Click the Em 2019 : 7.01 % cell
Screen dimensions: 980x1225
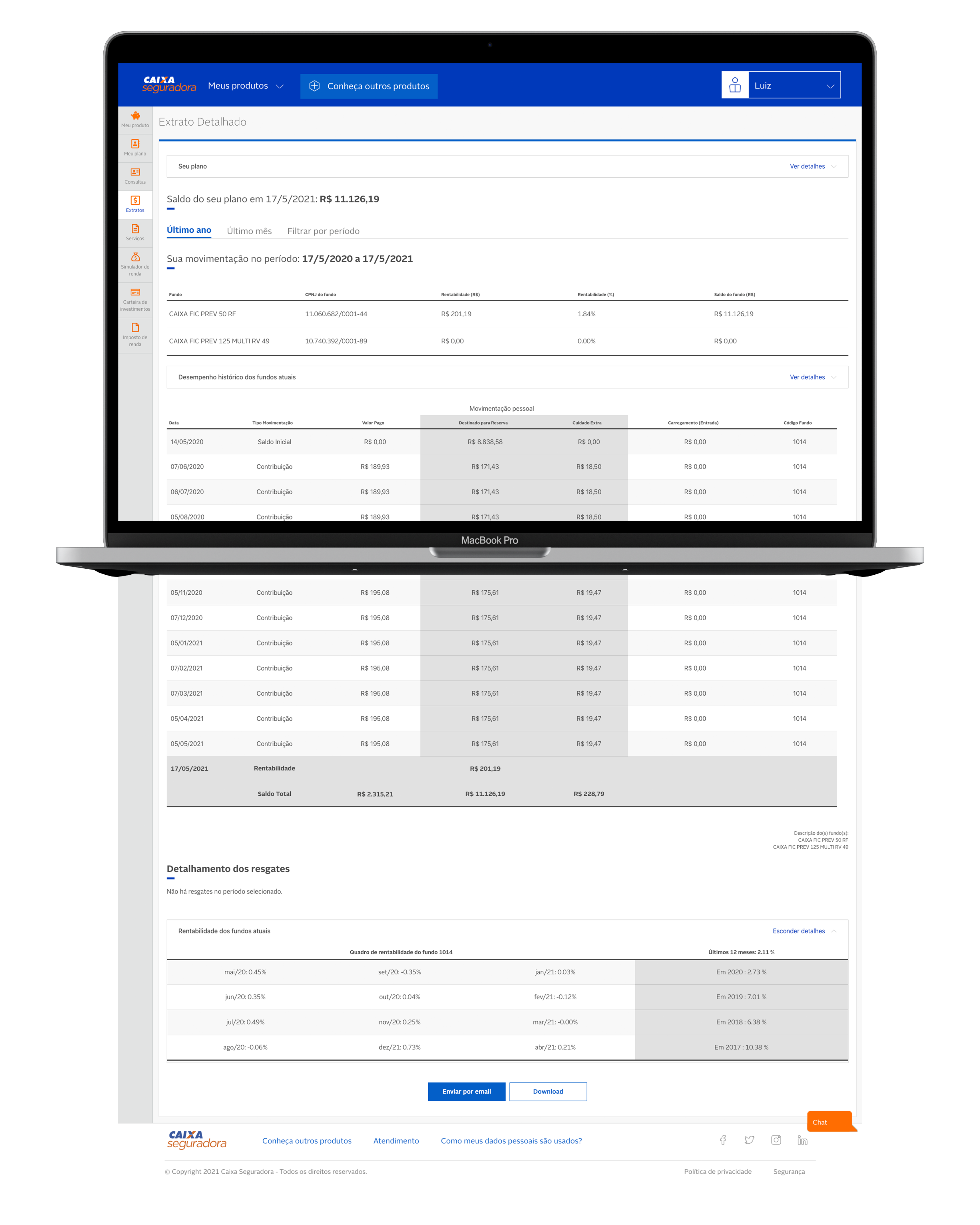click(741, 997)
